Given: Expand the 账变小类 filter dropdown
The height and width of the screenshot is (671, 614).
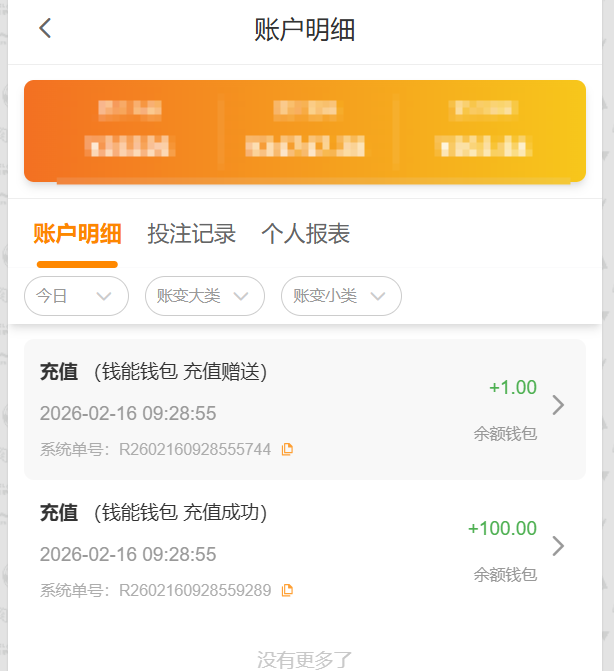Looking at the screenshot, I should pos(341,296).
